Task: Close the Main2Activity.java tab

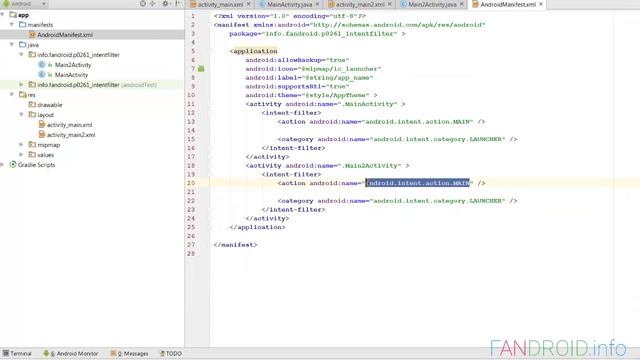Action: coord(462,4)
